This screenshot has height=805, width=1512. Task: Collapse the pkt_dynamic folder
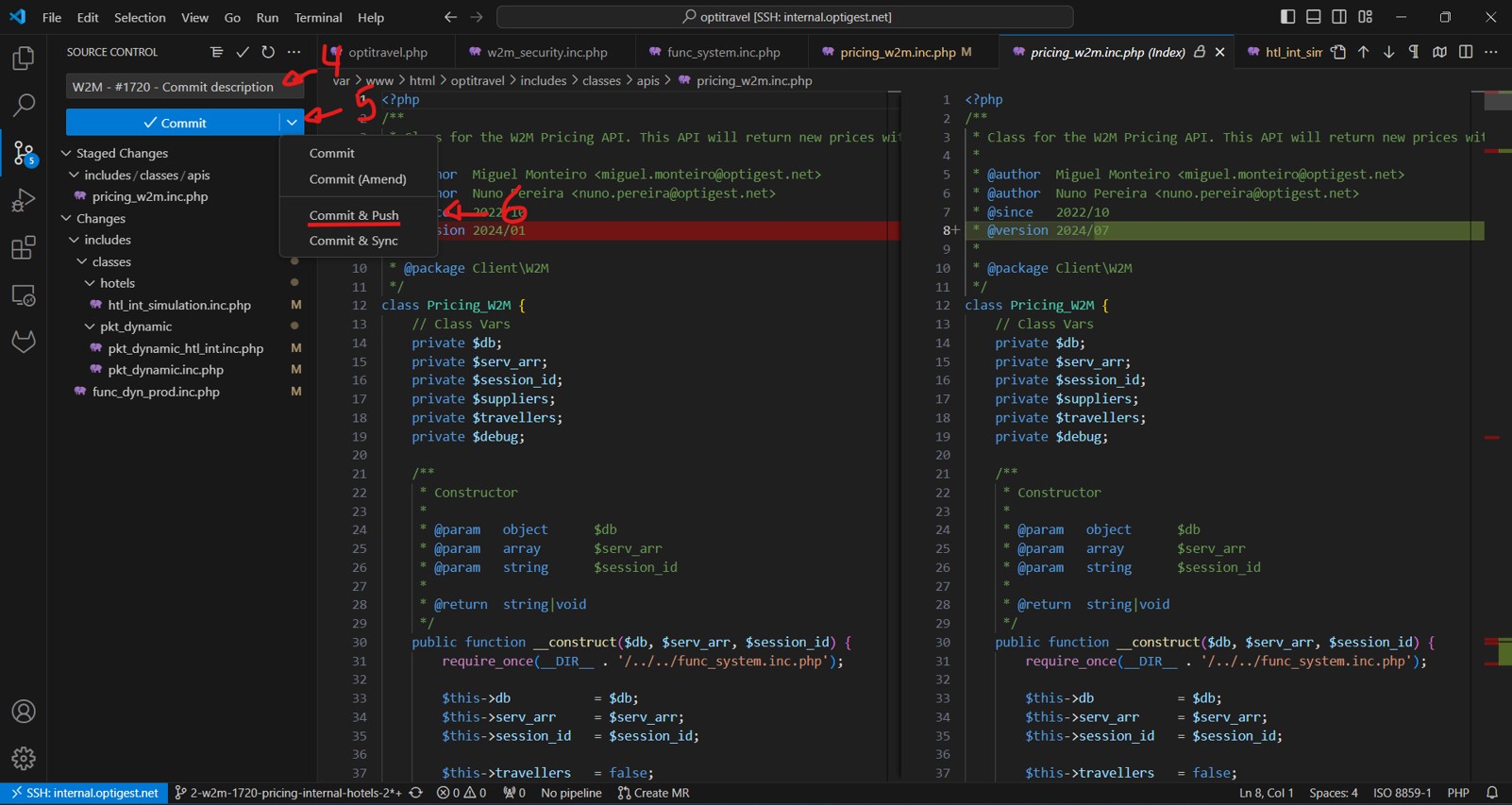(90, 327)
